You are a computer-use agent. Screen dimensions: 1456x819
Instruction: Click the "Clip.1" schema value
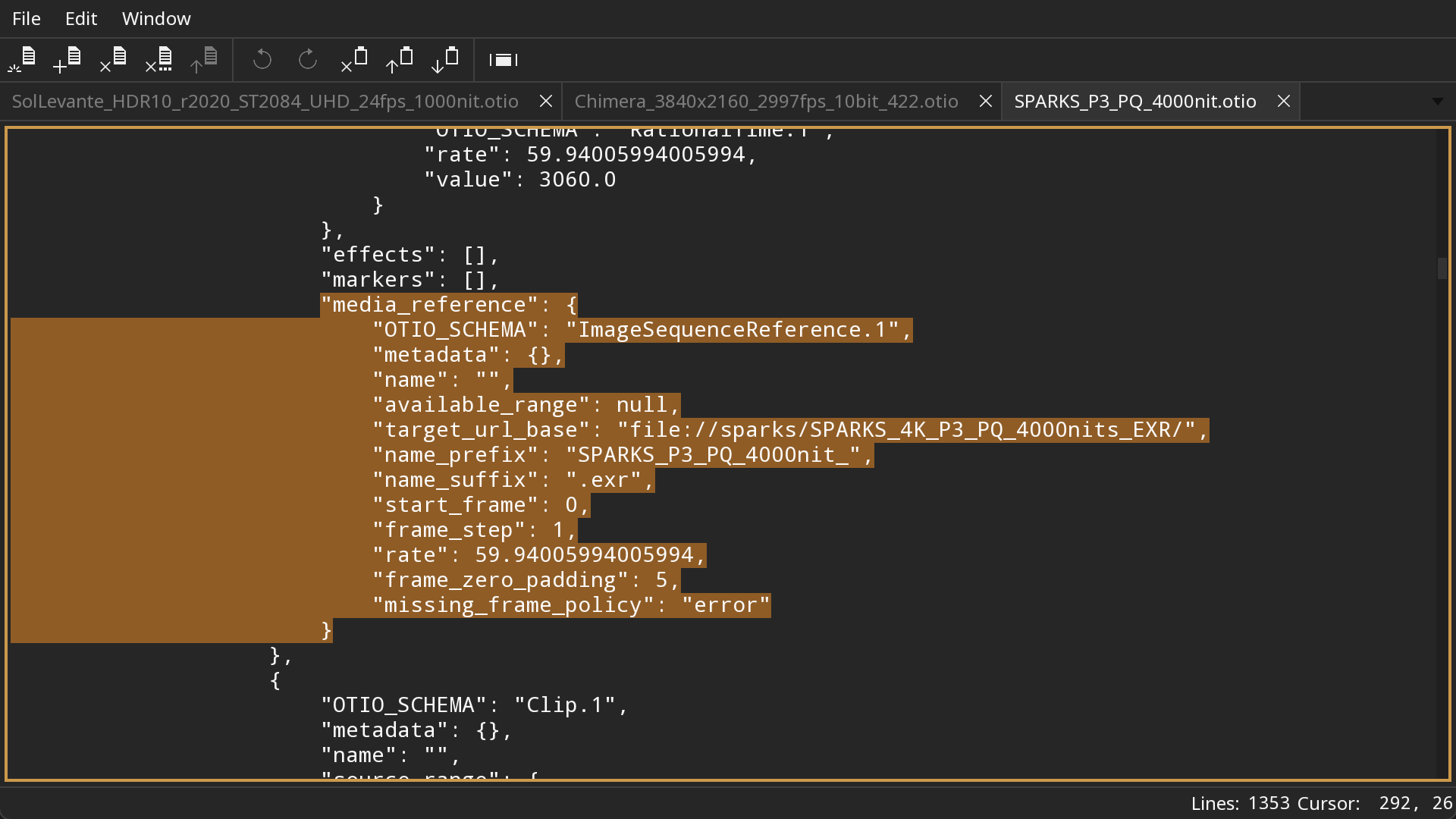[x=565, y=705]
